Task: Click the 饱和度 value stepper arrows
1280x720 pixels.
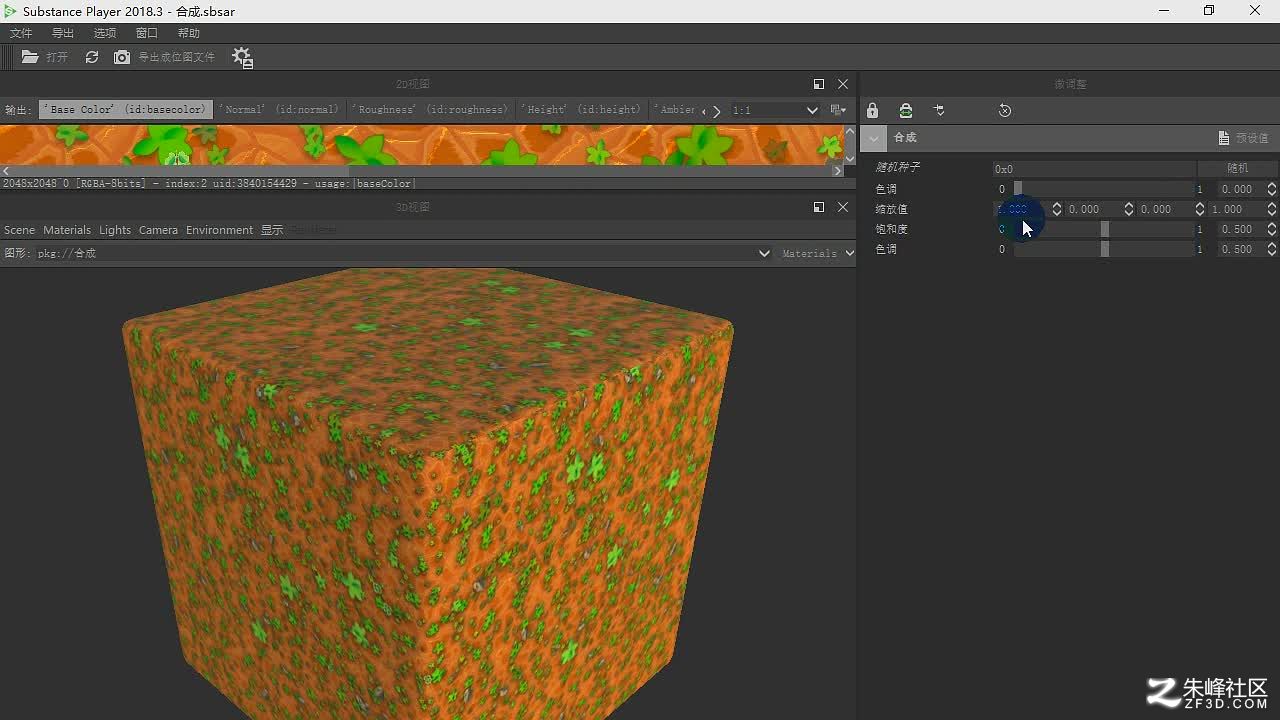Action: [1272, 229]
